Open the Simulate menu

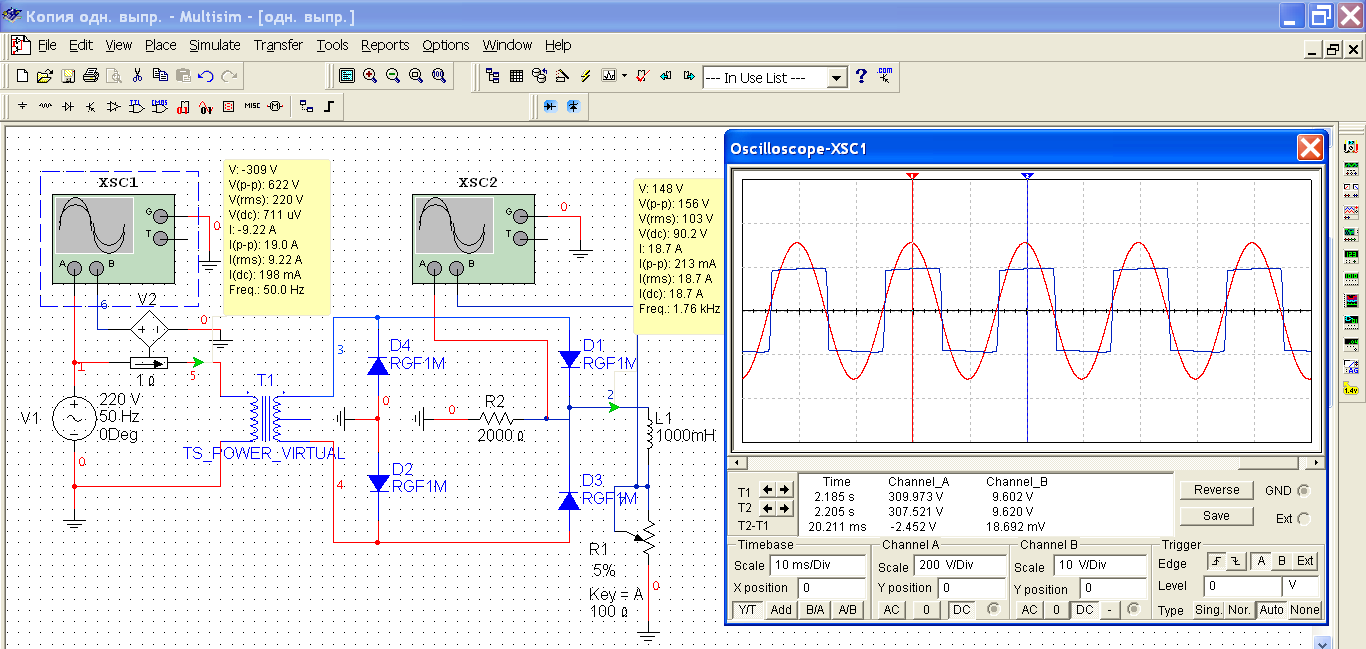click(x=215, y=45)
